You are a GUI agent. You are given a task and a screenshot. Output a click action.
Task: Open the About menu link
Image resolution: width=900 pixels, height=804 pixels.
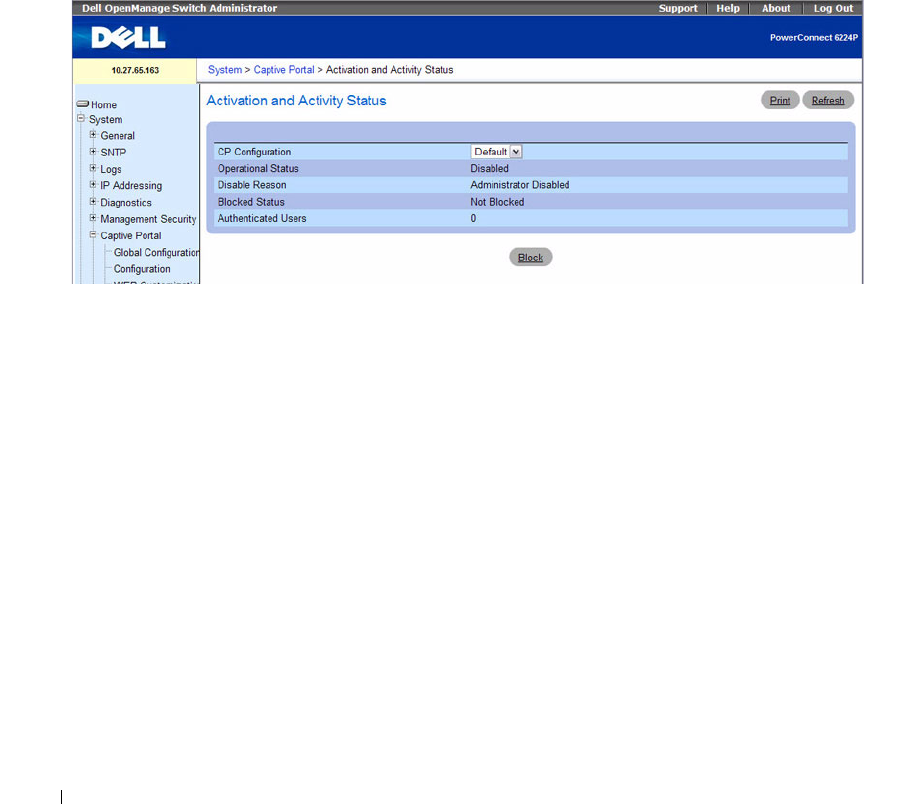[776, 8]
